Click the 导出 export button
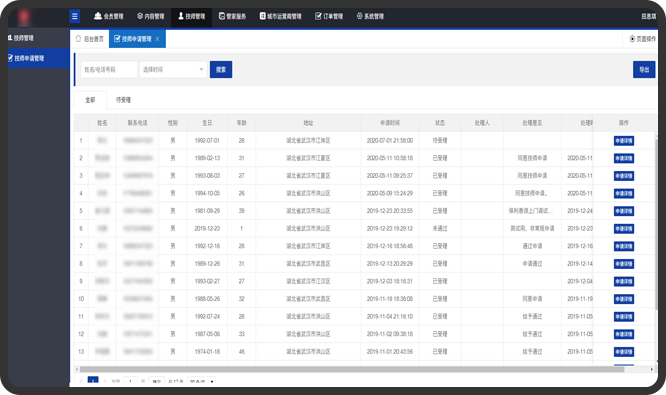The width and height of the screenshot is (666, 395). (x=644, y=70)
